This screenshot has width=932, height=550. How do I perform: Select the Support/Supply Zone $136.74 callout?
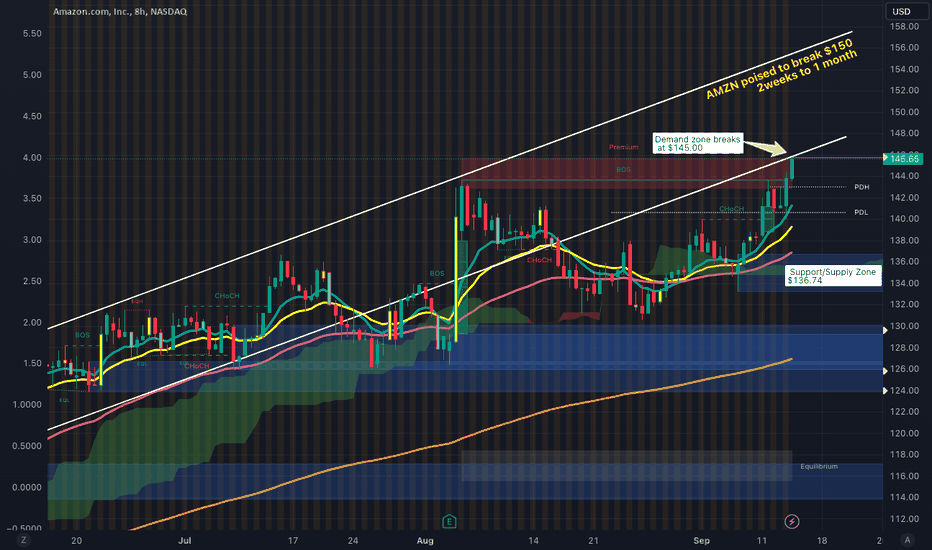833,276
